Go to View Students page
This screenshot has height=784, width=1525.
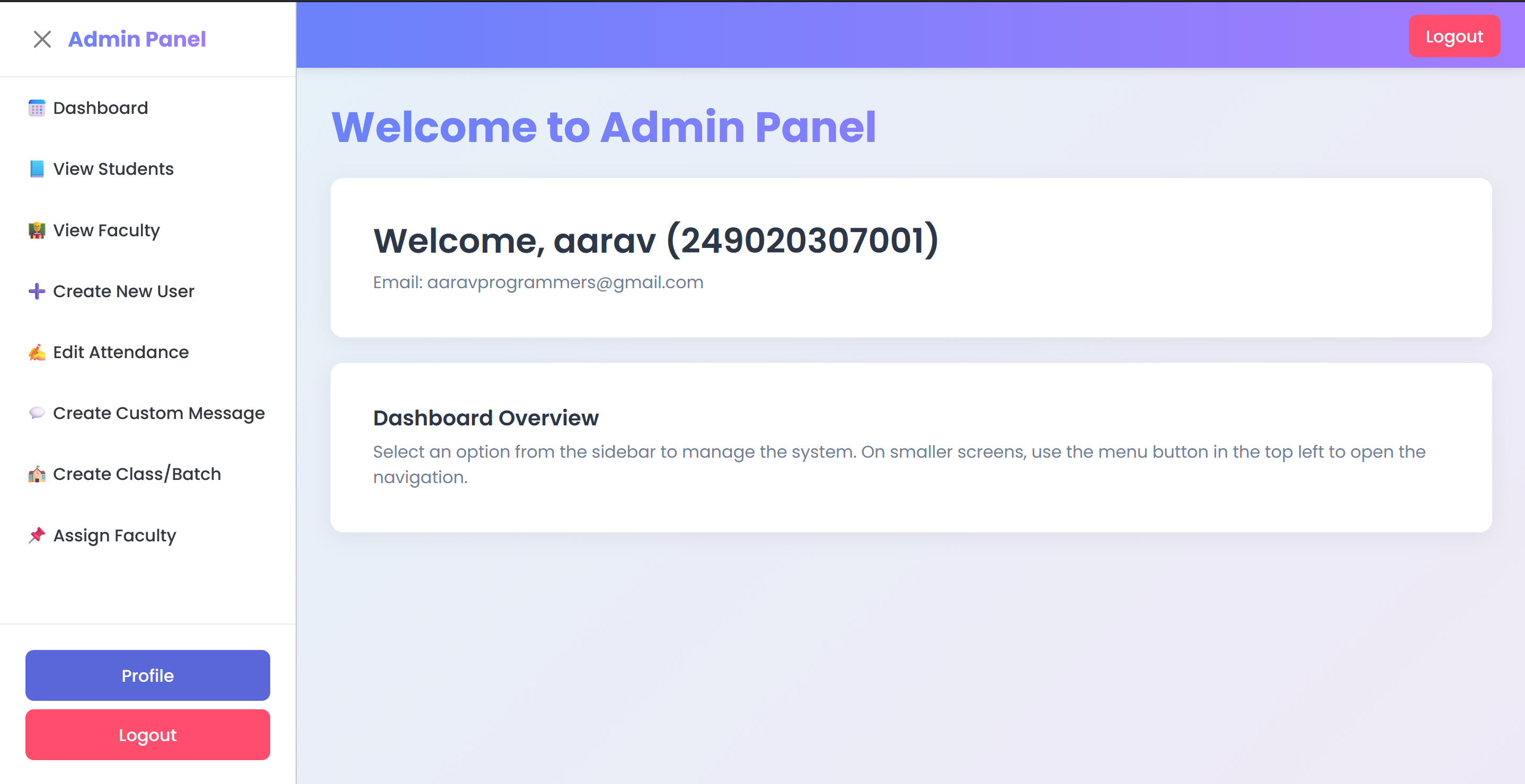click(114, 169)
